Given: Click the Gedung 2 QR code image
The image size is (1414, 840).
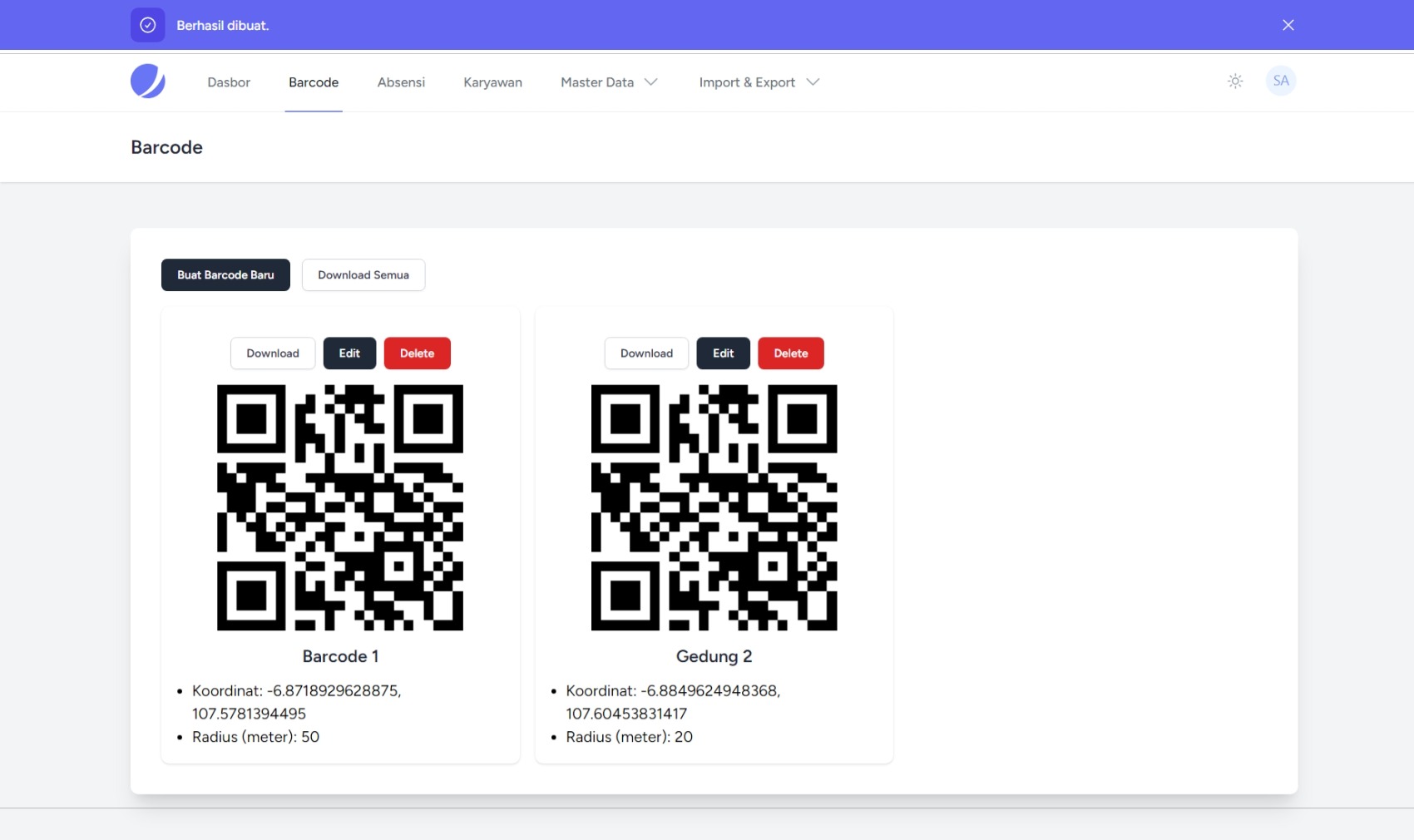Looking at the screenshot, I should pos(714,507).
